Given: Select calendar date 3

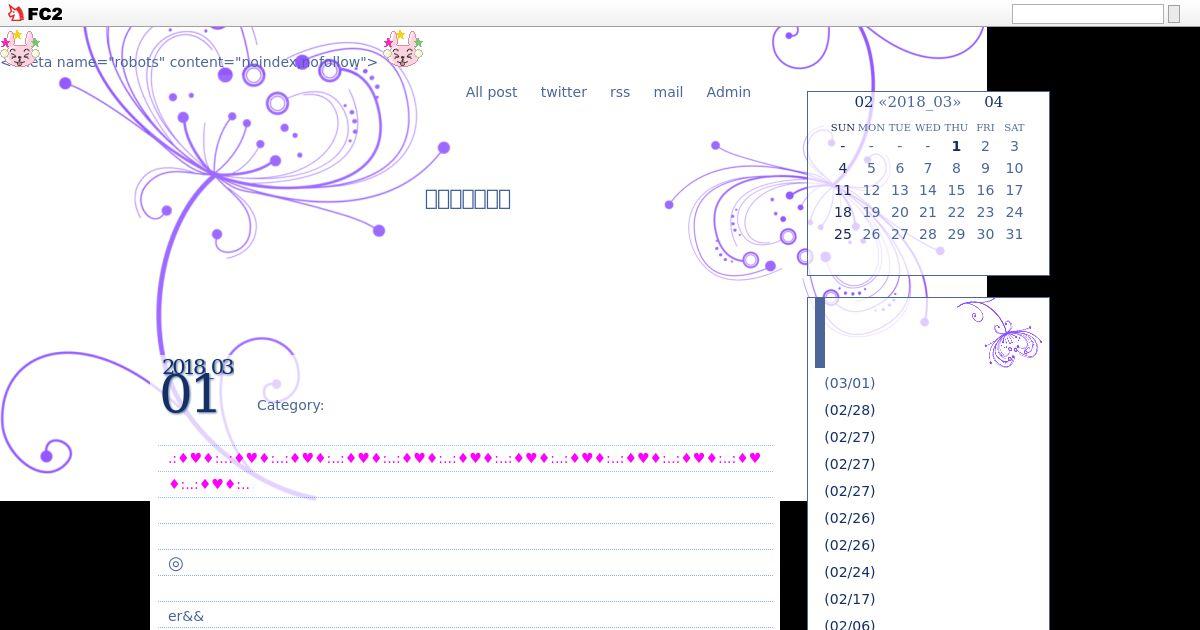Looking at the screenshot, I should 1014,146.
